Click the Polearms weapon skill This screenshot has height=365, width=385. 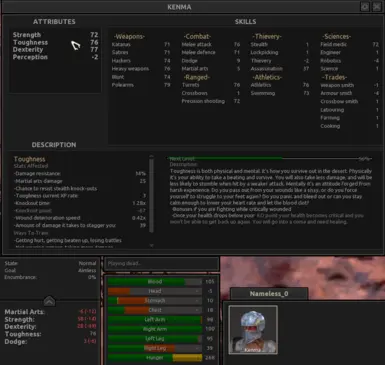pos(141,85)
